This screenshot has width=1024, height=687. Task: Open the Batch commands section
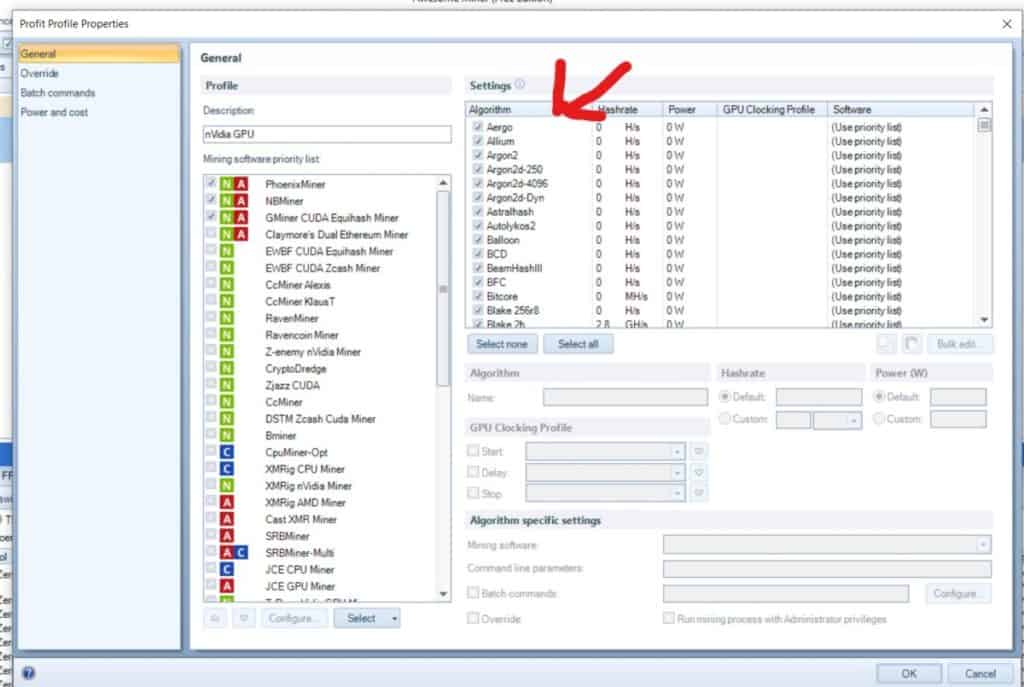57,93
